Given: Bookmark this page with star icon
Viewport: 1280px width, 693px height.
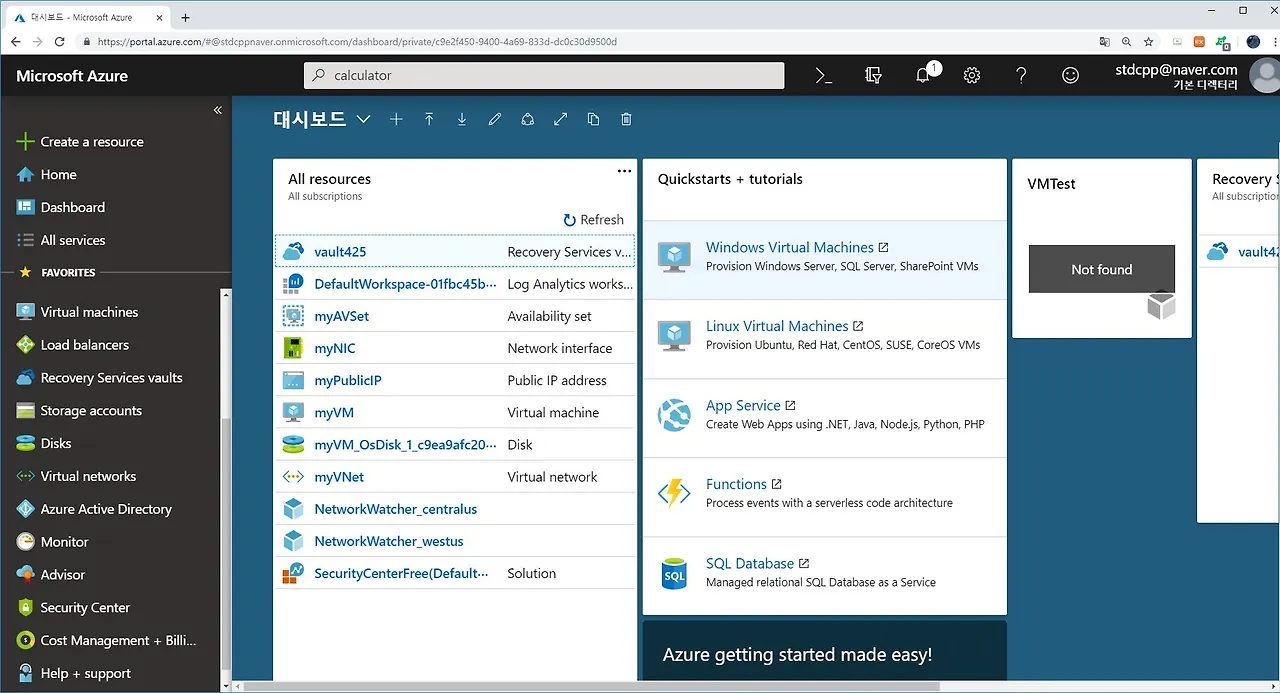Looking at the screenshot, I should point(1149,42).
